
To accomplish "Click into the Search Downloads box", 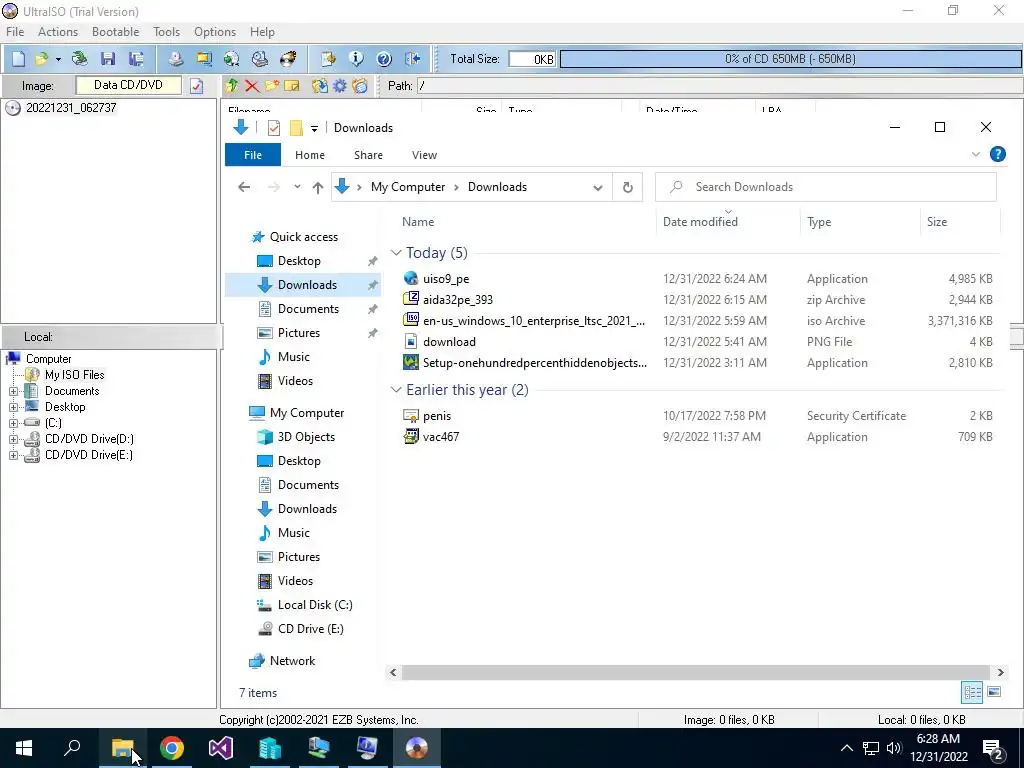I will pyautogui.click(x=826, y=187).
